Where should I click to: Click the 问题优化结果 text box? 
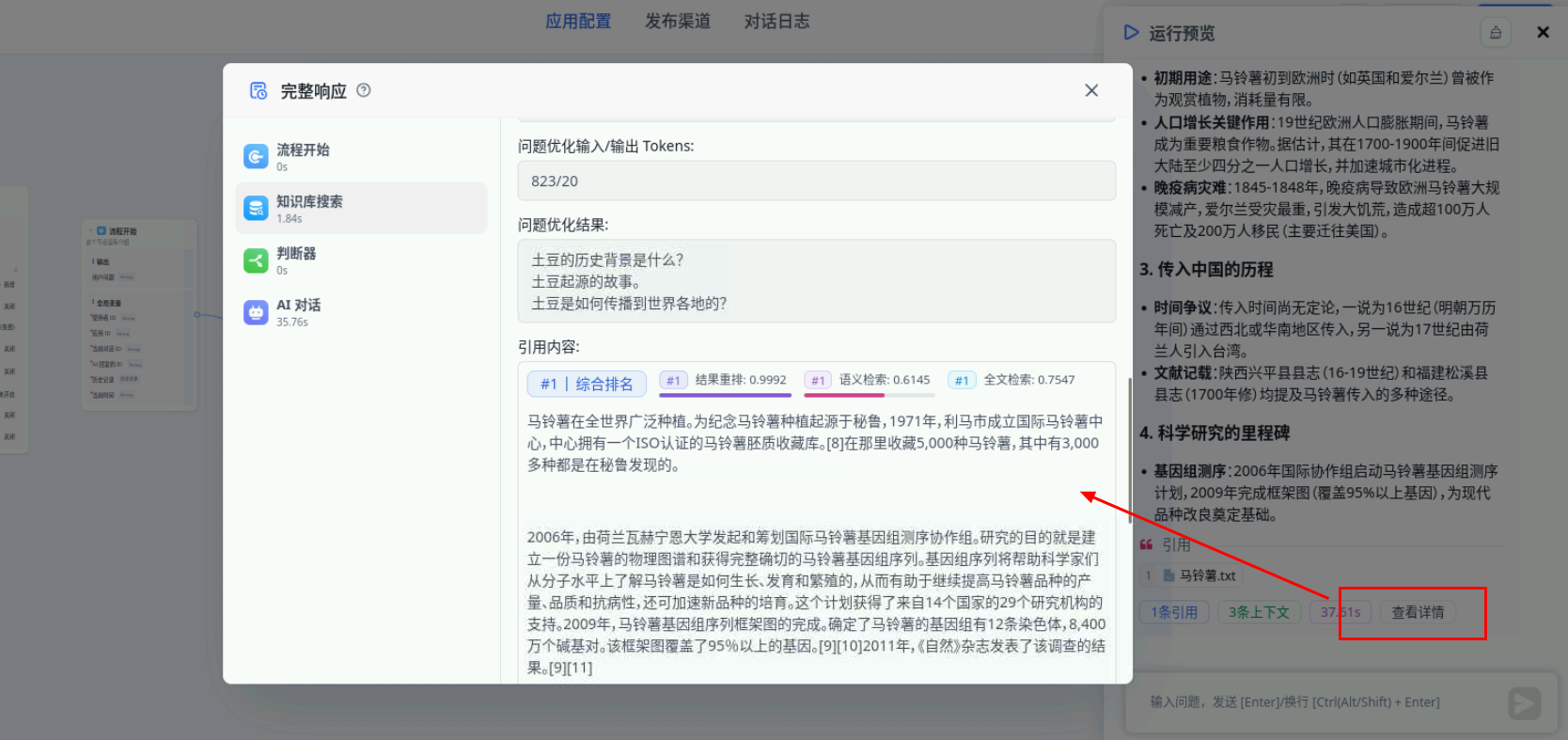[x=816, y=281]
